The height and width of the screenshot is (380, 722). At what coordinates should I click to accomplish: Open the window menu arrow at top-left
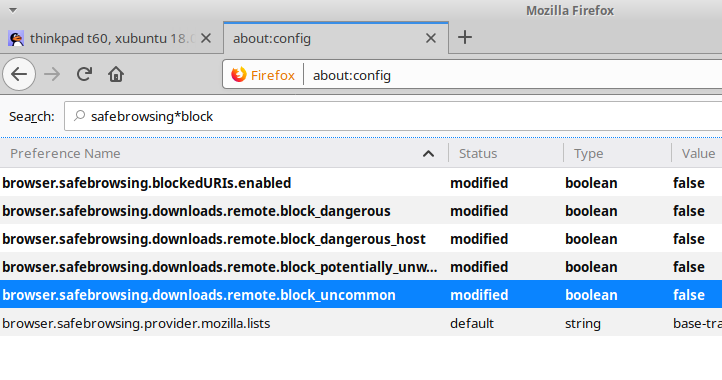[x=13, y=10]
